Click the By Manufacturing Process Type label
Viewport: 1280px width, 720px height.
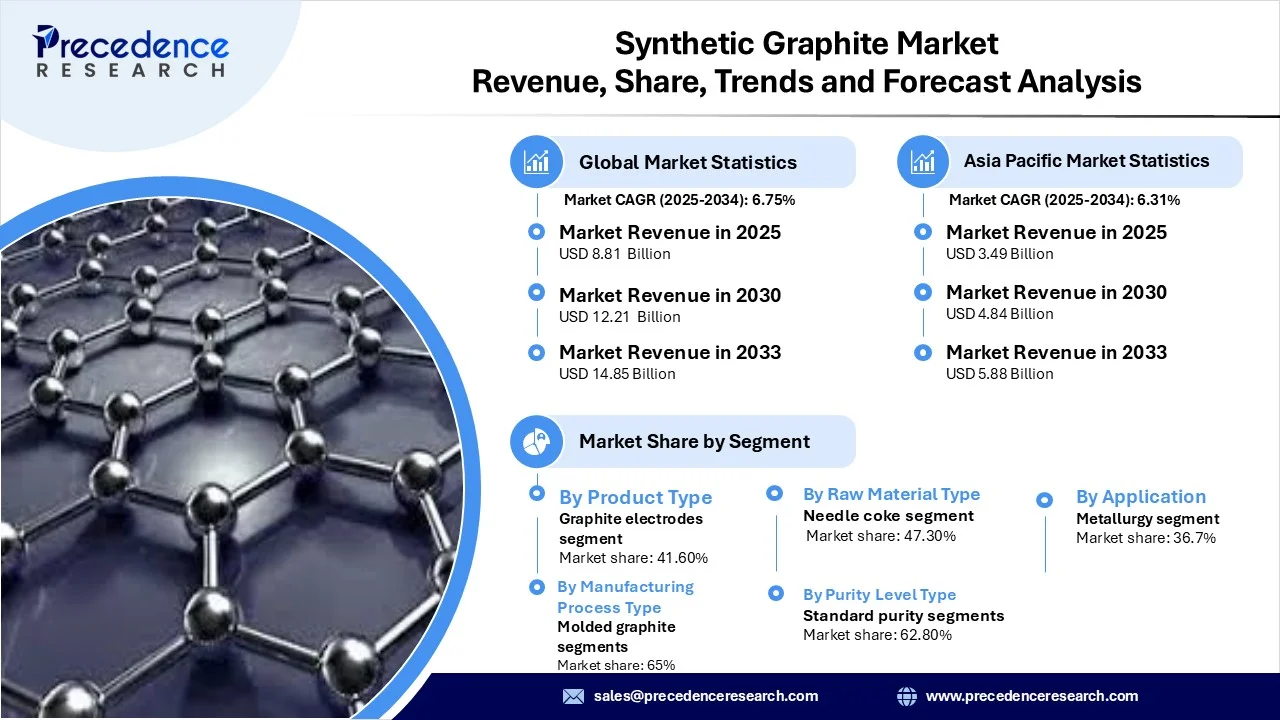[x=625, y=597]
